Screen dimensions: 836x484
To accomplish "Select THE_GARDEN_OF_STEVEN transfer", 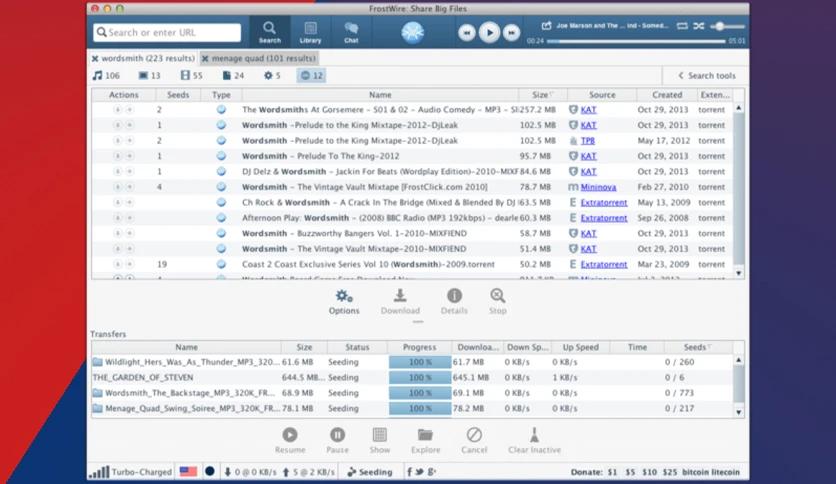I will click(413, 377).
